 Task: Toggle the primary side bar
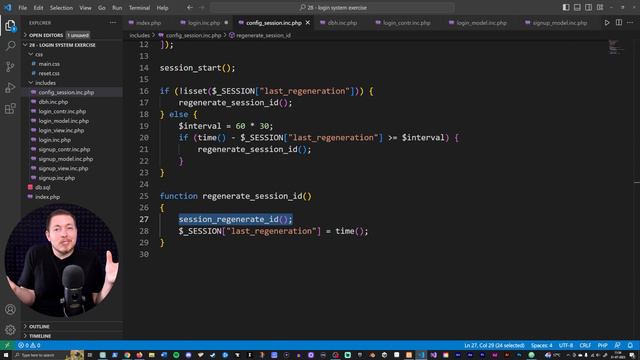(x=566, y=7)
